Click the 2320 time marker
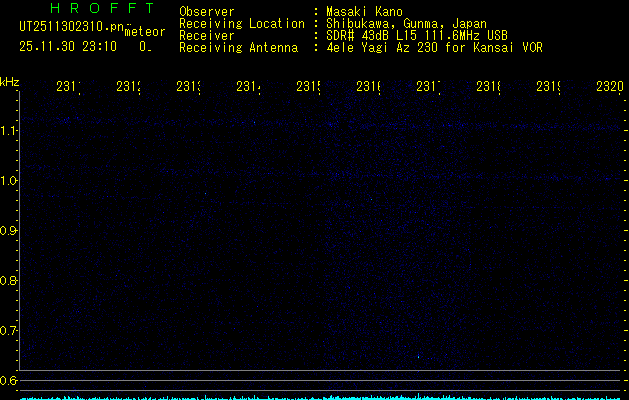This screenshot has height=400, width=629. [610, 87]
